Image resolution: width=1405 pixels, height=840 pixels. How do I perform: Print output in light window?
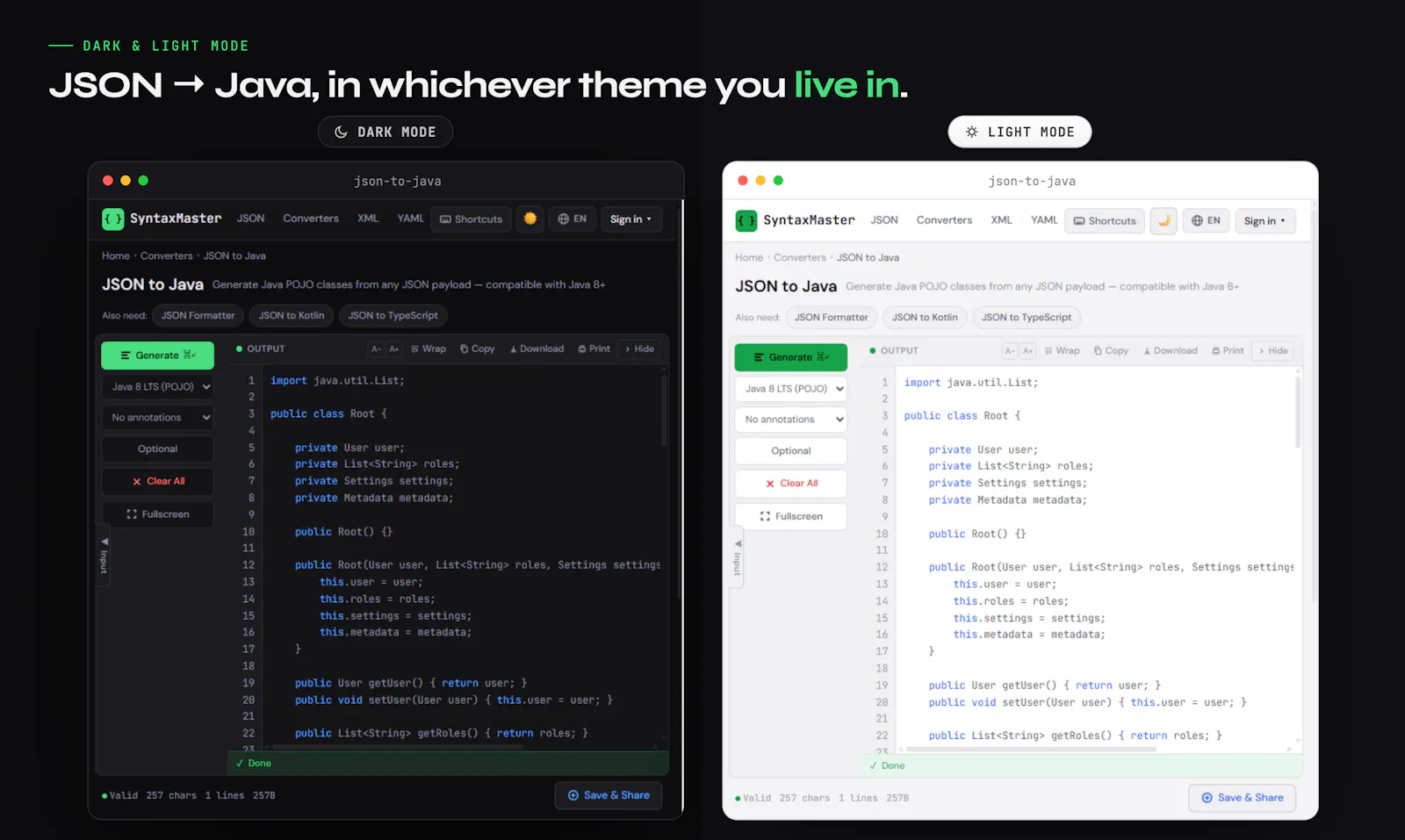(x=1228, y=350)
